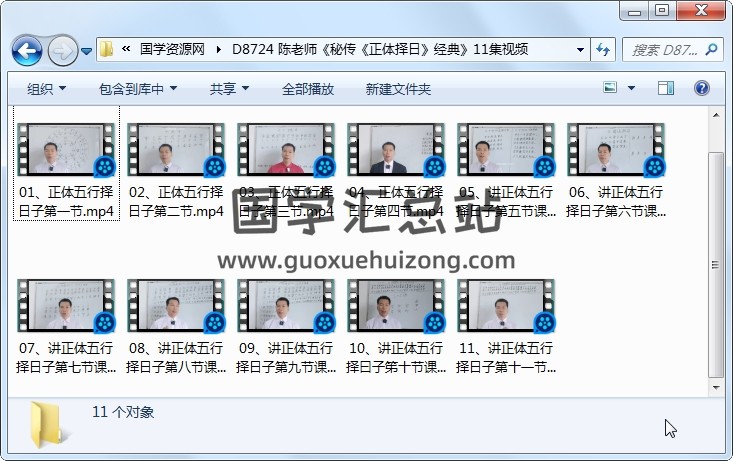The width and height of the screenshot is (733, 461).
Task: Click file name 08、讲正体五行择日子第八节课
Action: [176, 358]
